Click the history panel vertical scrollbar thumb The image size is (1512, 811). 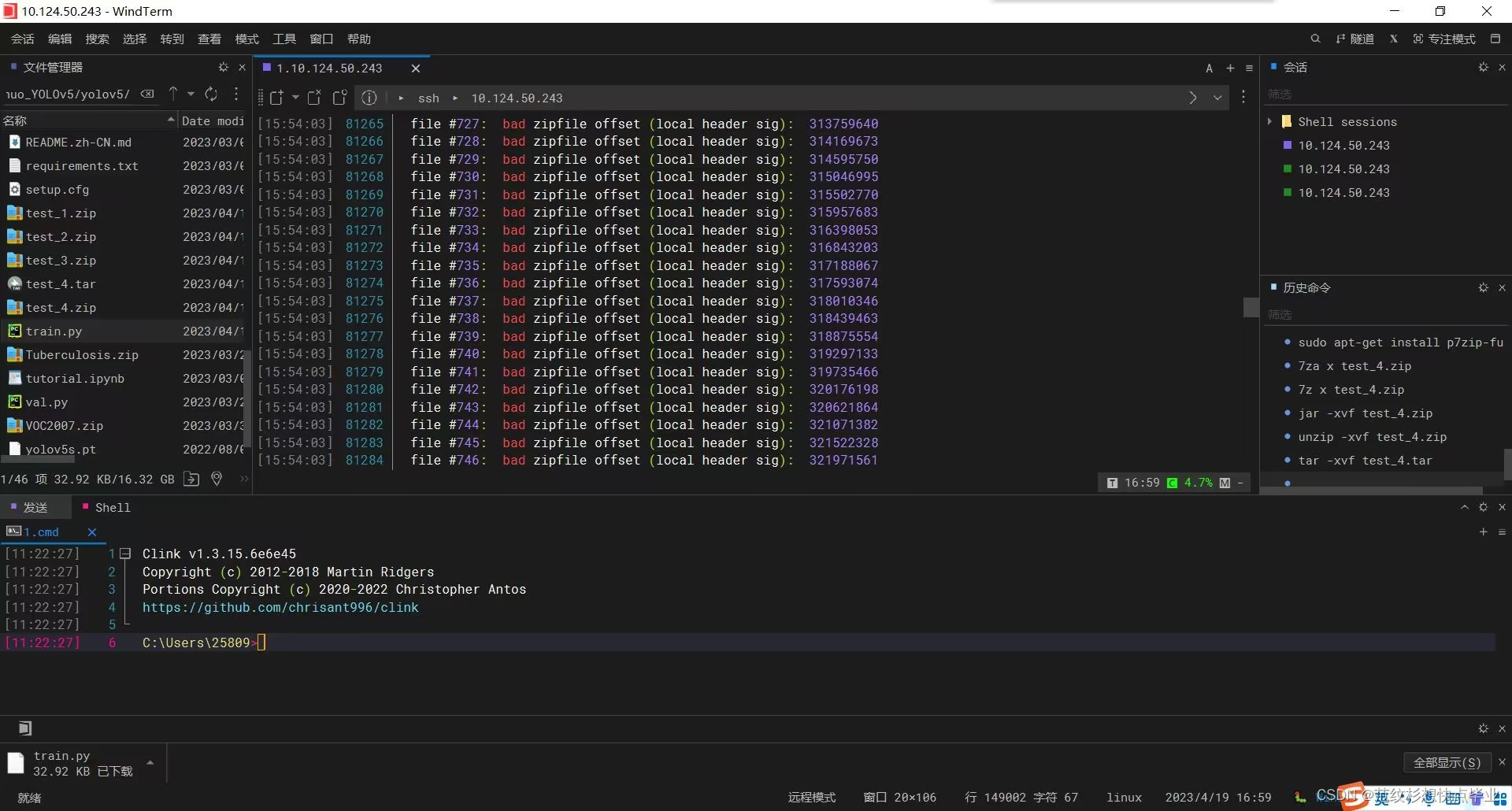pyautogui.click(x=1507, y=465)
